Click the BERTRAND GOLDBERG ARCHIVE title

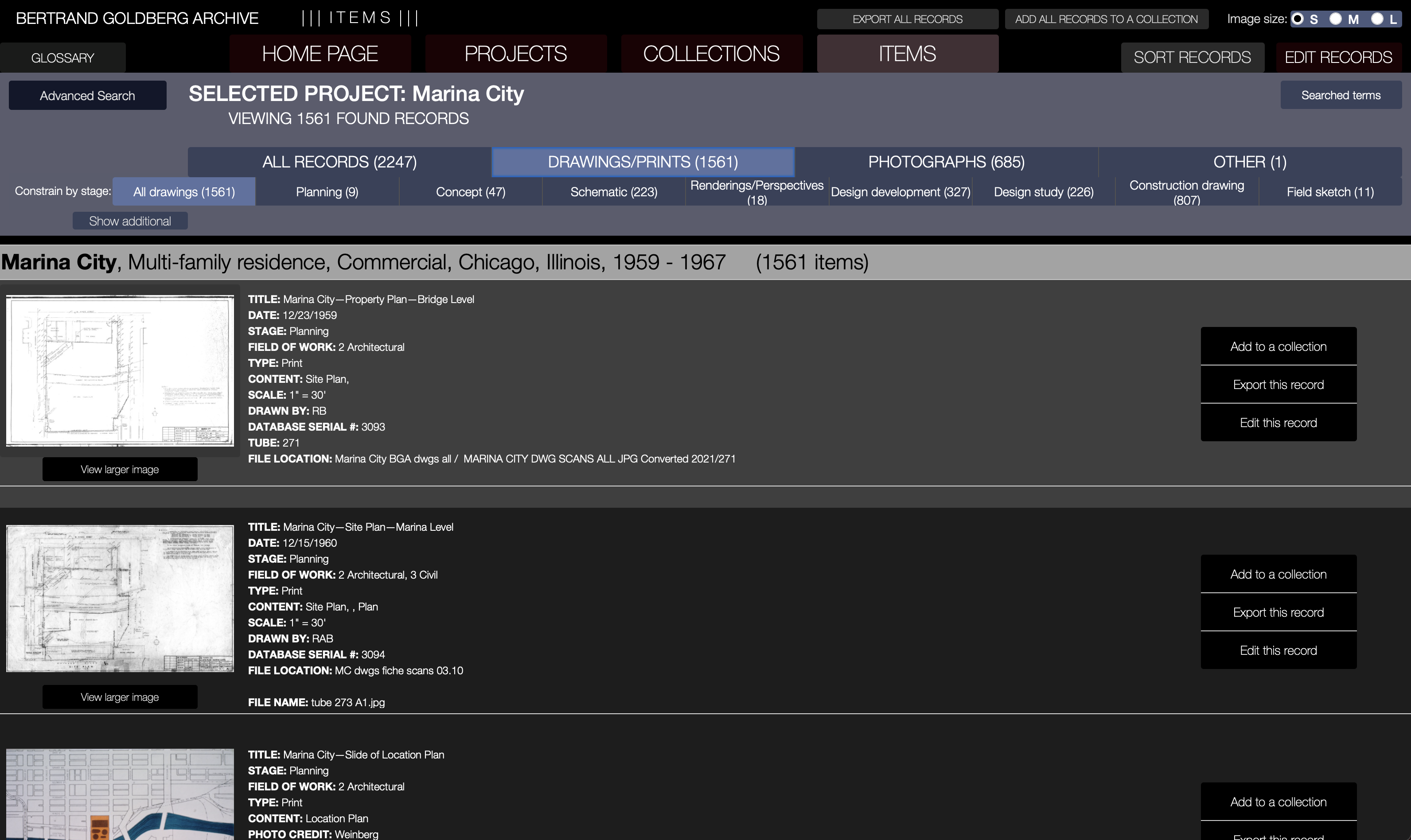pyautogui.click(x=137, y=18)
